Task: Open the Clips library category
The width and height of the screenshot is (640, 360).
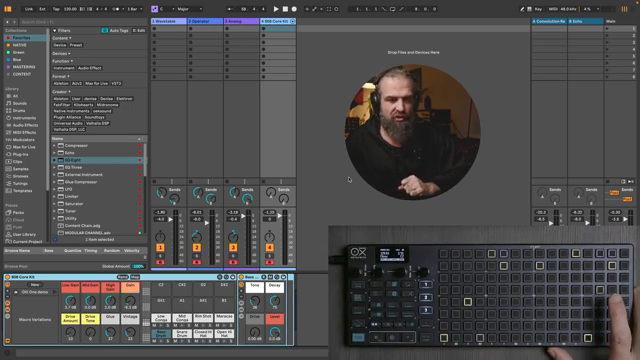Action: [18, 162]
